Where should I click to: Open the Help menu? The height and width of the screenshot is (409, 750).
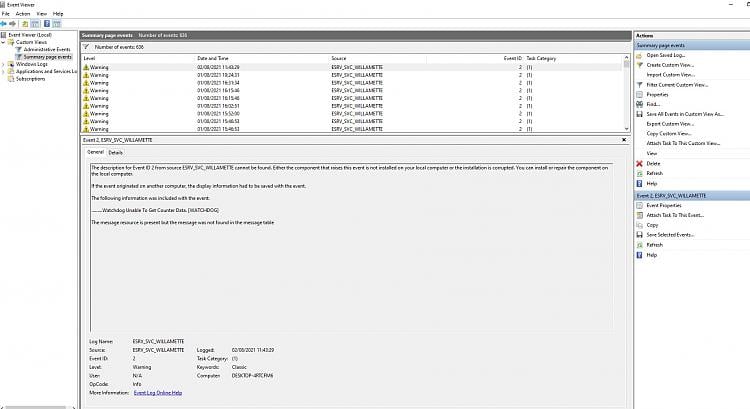58,14
